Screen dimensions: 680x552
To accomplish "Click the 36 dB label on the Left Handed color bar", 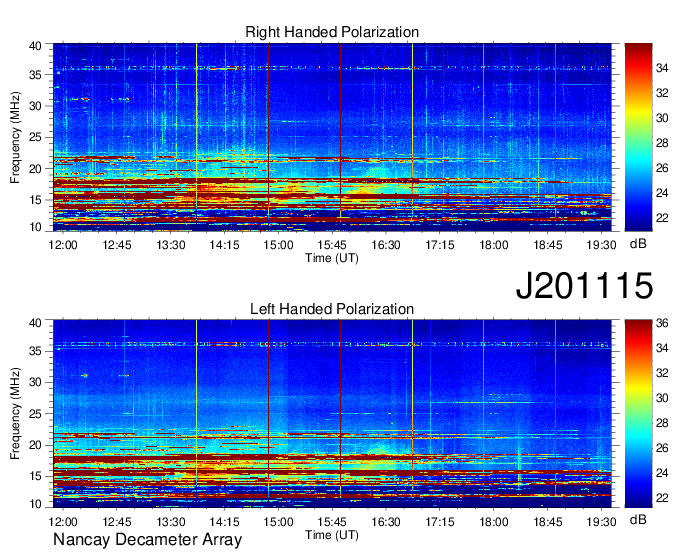I will tap(662, 323).
